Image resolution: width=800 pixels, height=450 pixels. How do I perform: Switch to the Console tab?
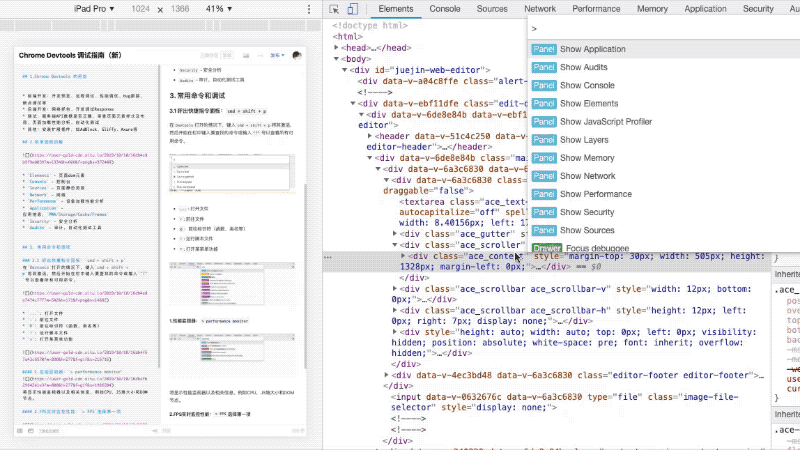(x=445, y=9)
